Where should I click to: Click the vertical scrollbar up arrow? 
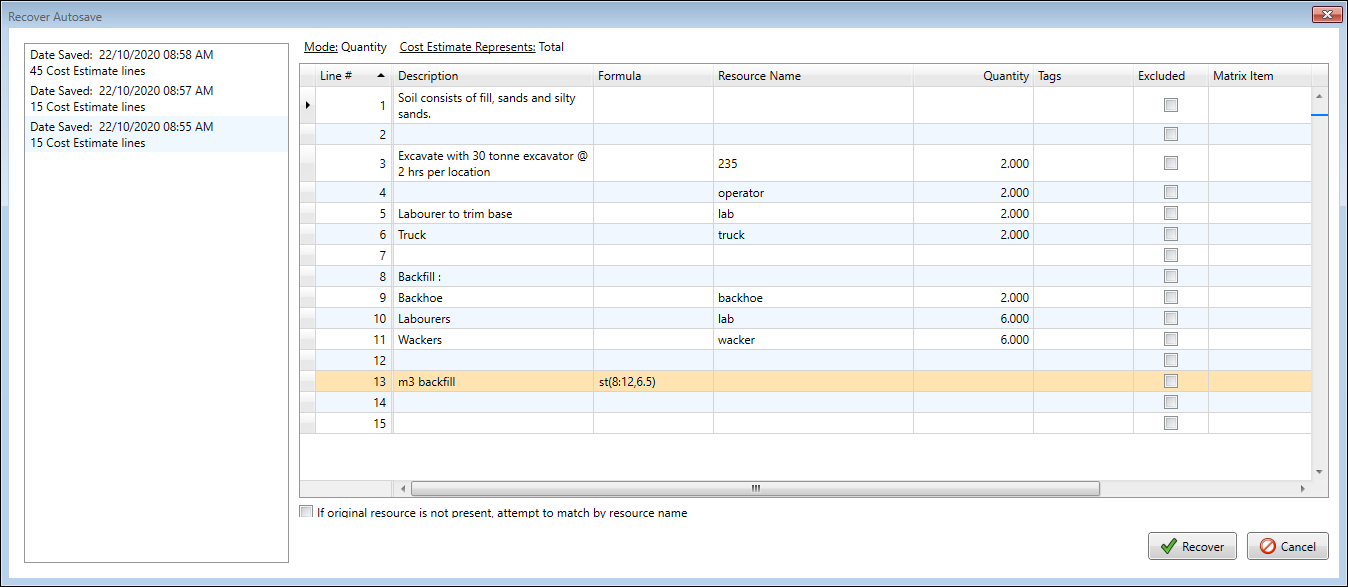tap(1319, 96)
